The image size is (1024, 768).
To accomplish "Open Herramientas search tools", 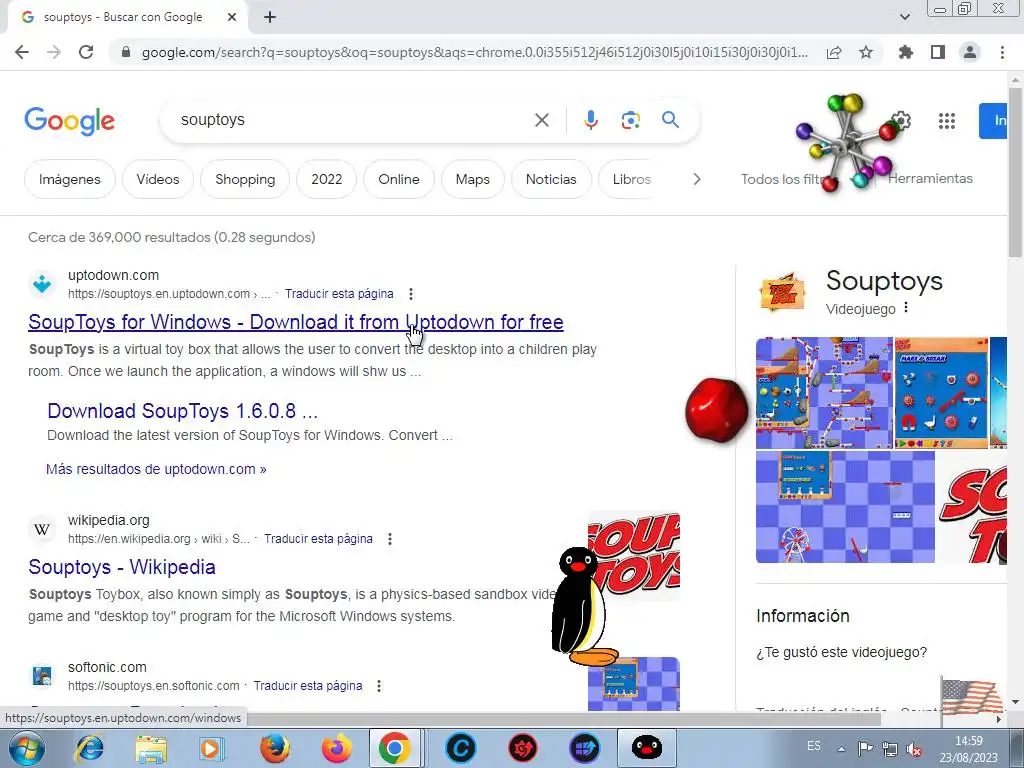I will pos(930,178).
